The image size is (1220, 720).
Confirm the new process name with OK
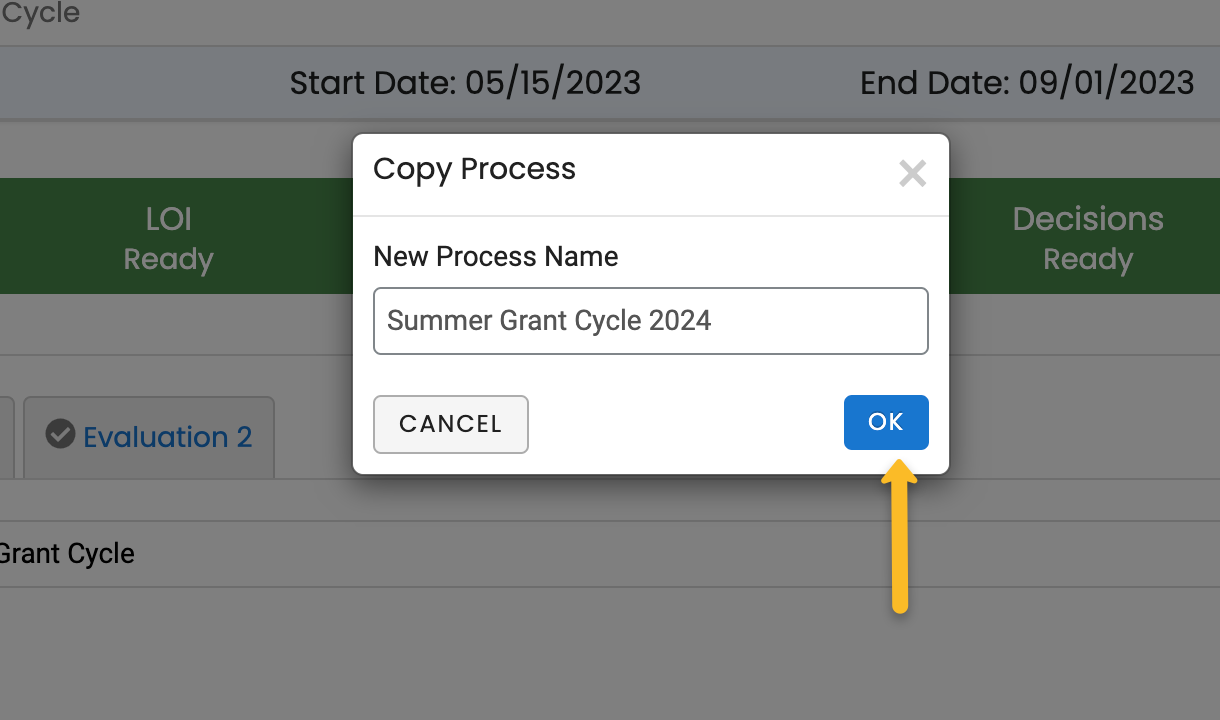(886, 422)
